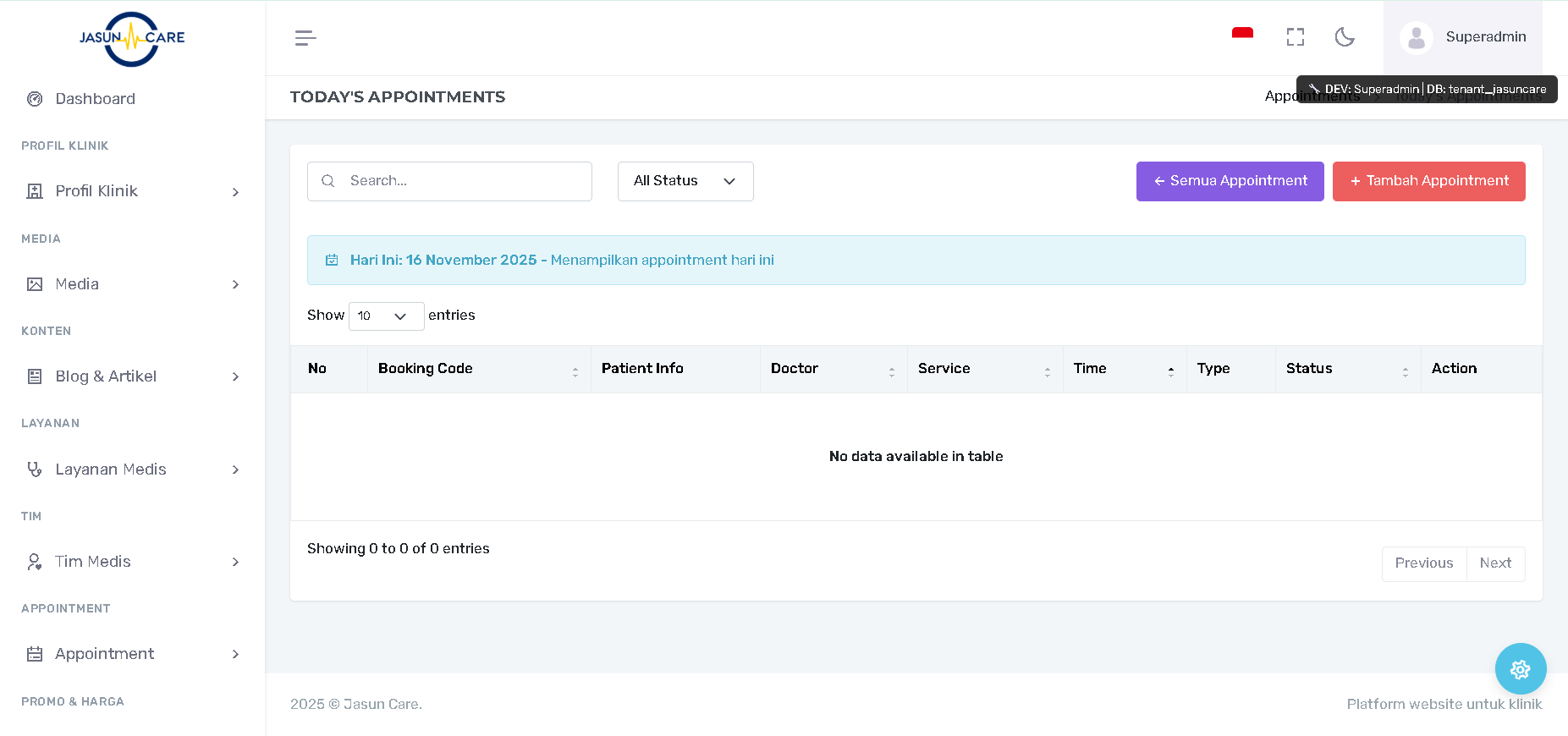Expand Layanan Medis in the sidebar
The height and width of the screenshot is (736, 1568).
coord(132,470)
